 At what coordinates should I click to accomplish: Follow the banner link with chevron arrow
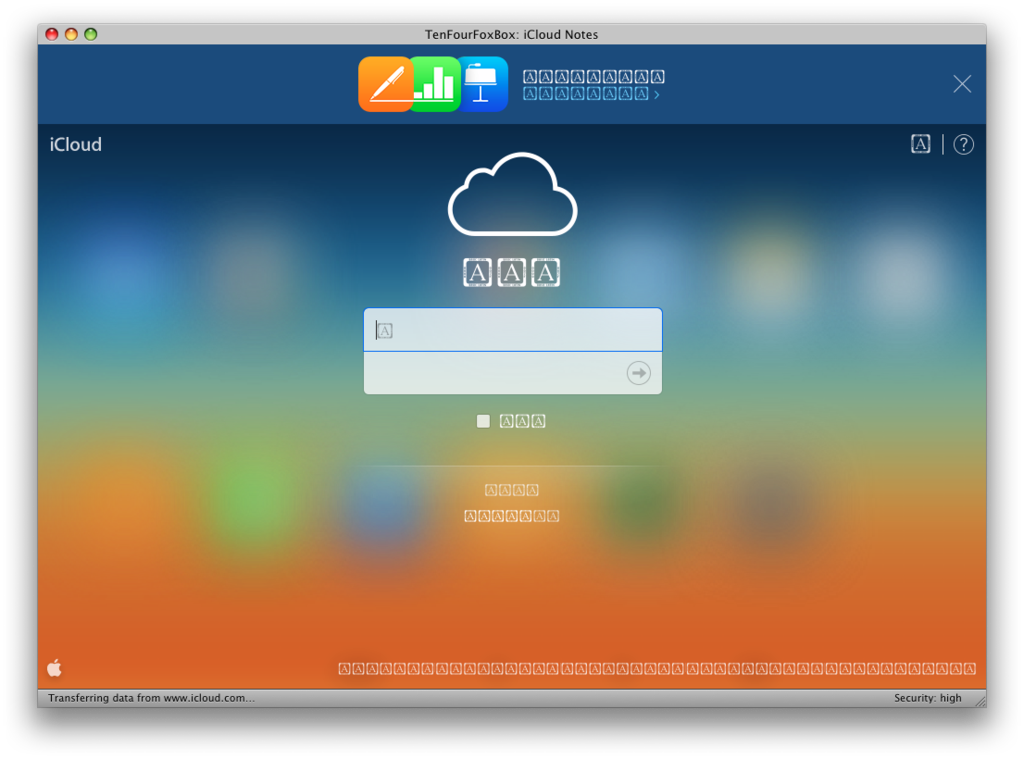[x=591, y=94]
